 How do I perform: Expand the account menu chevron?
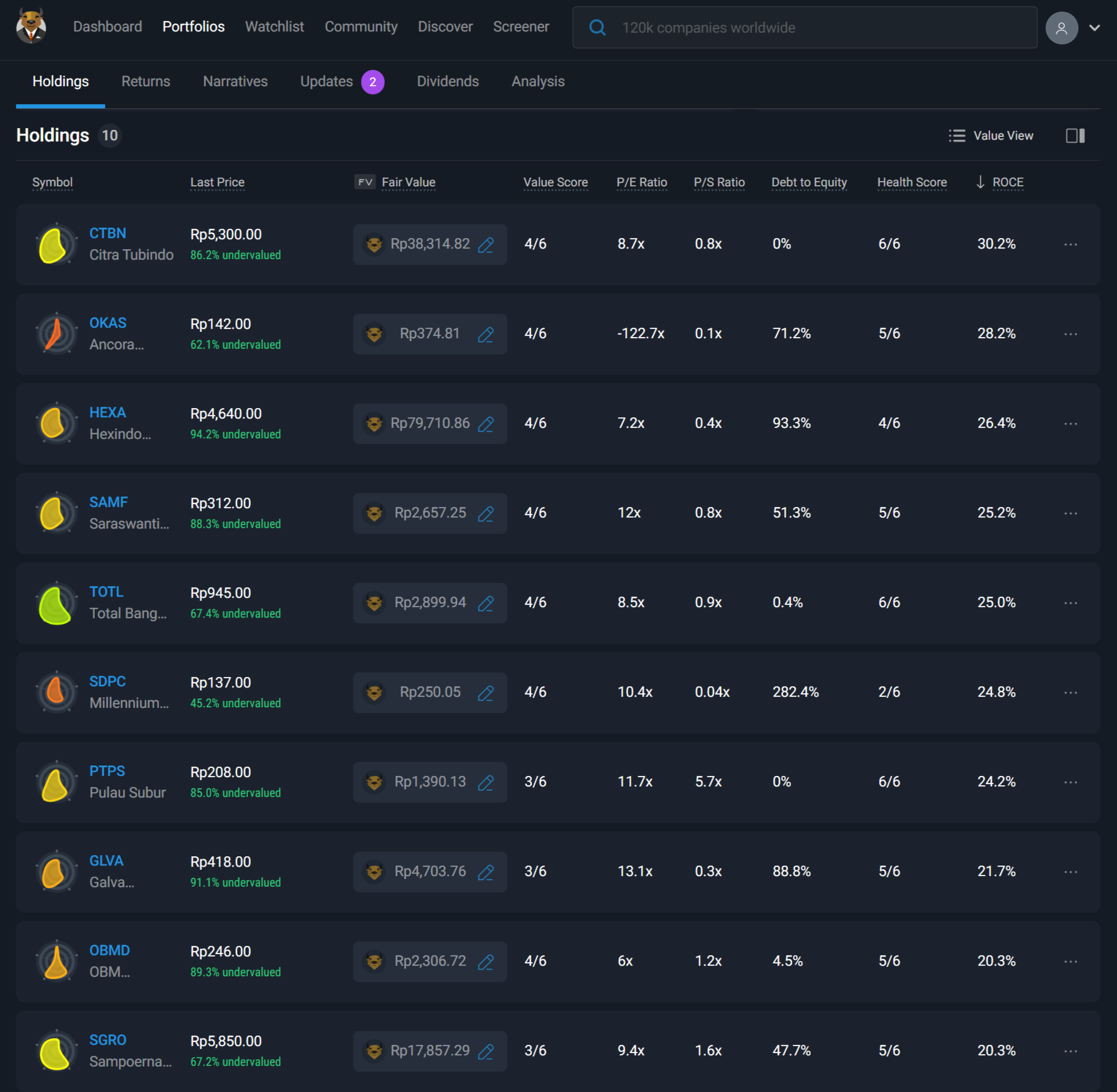(x=1094, y=27)
